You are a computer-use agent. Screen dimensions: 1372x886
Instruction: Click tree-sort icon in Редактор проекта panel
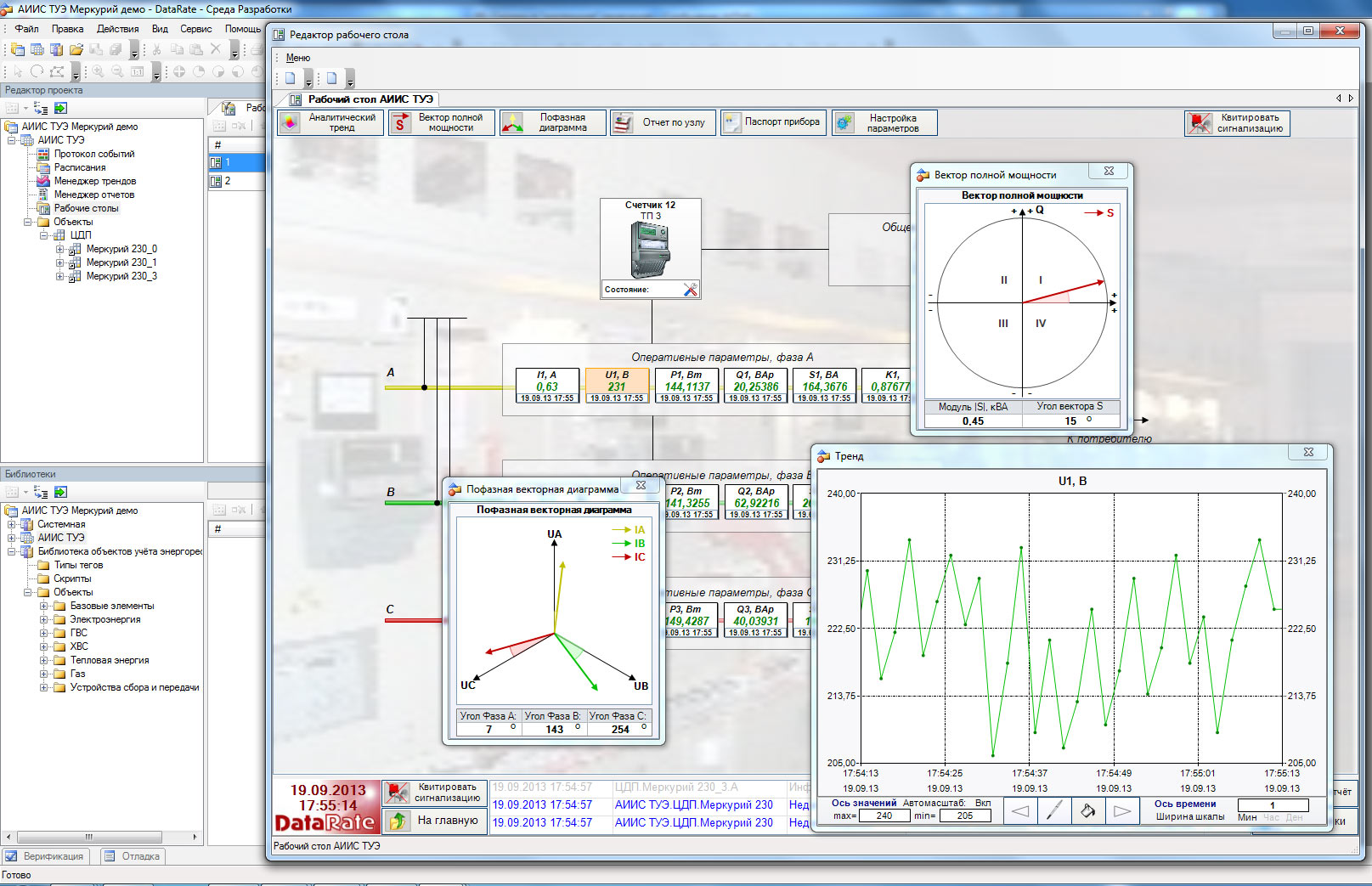(41, 108)
